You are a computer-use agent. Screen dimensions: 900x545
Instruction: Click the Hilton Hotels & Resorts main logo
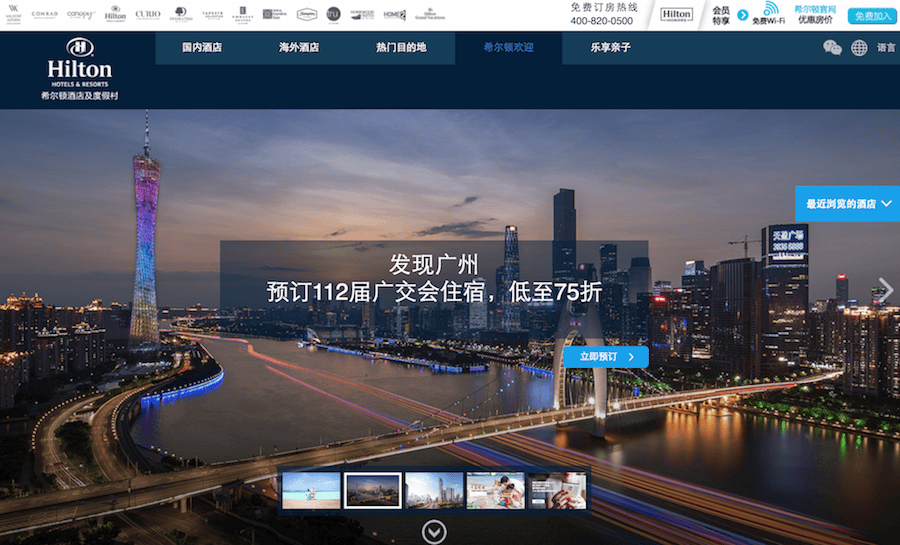coord(79,70)
